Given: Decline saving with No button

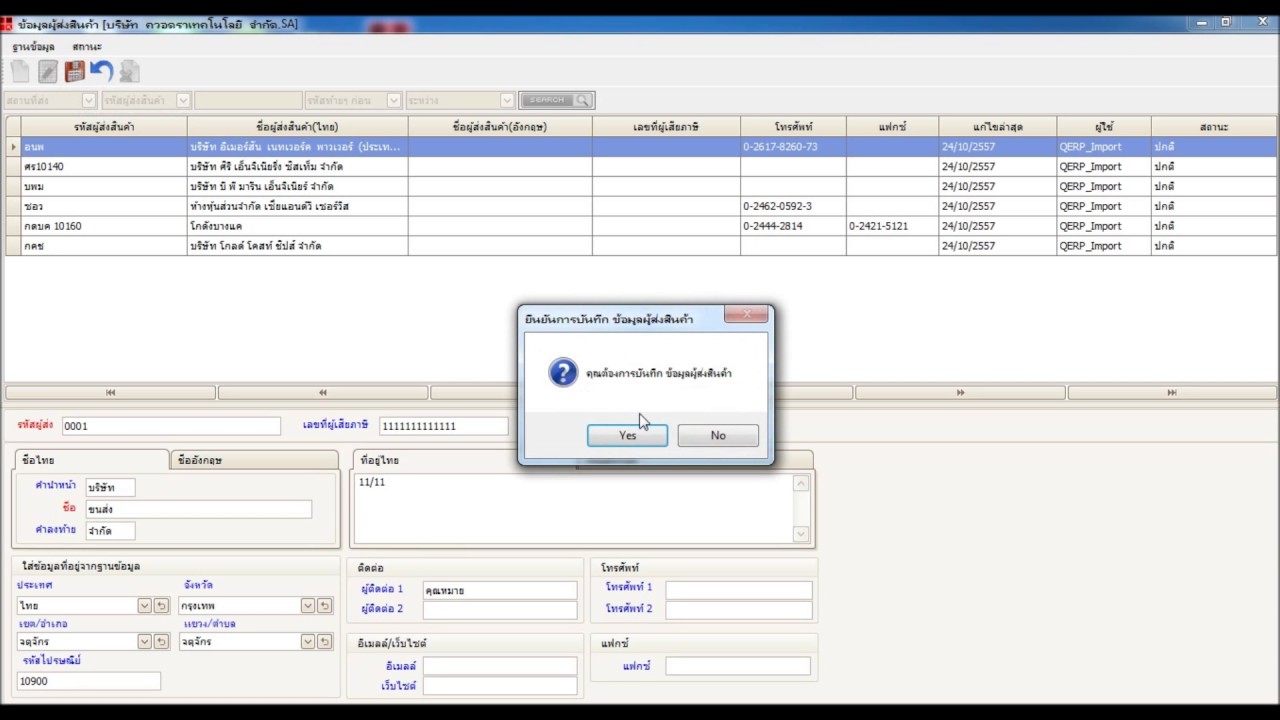Looking at the screenshot, I should (x=718, y=435).
